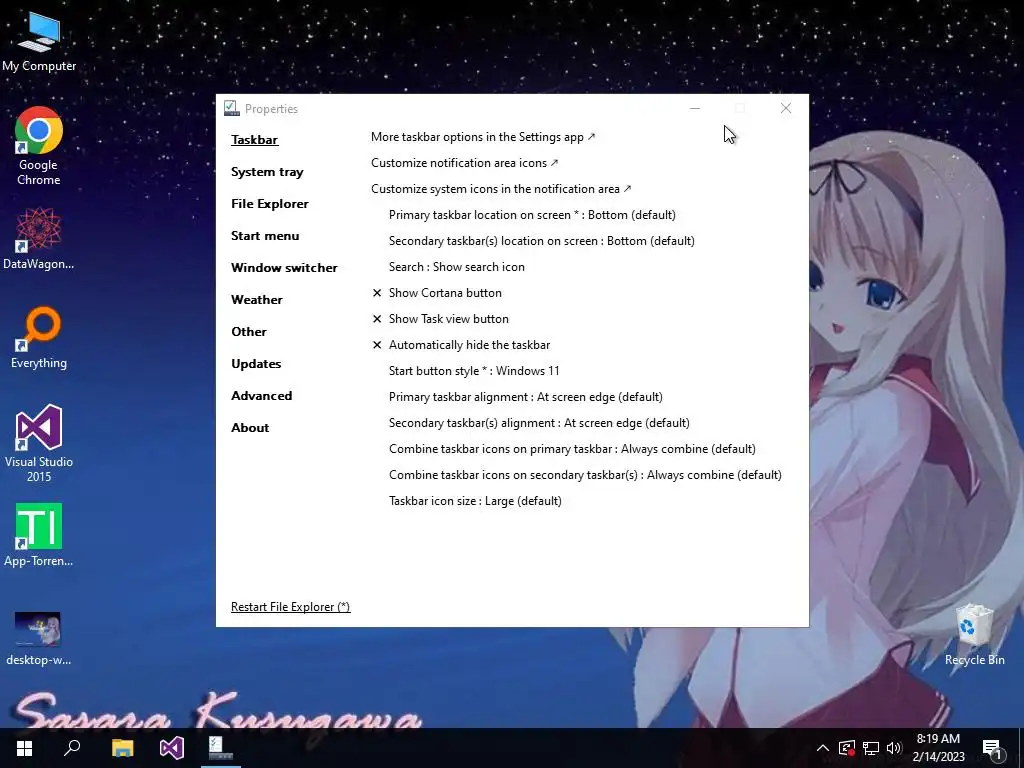Select desktop-w... image file thumbnail

pos(39,639)
